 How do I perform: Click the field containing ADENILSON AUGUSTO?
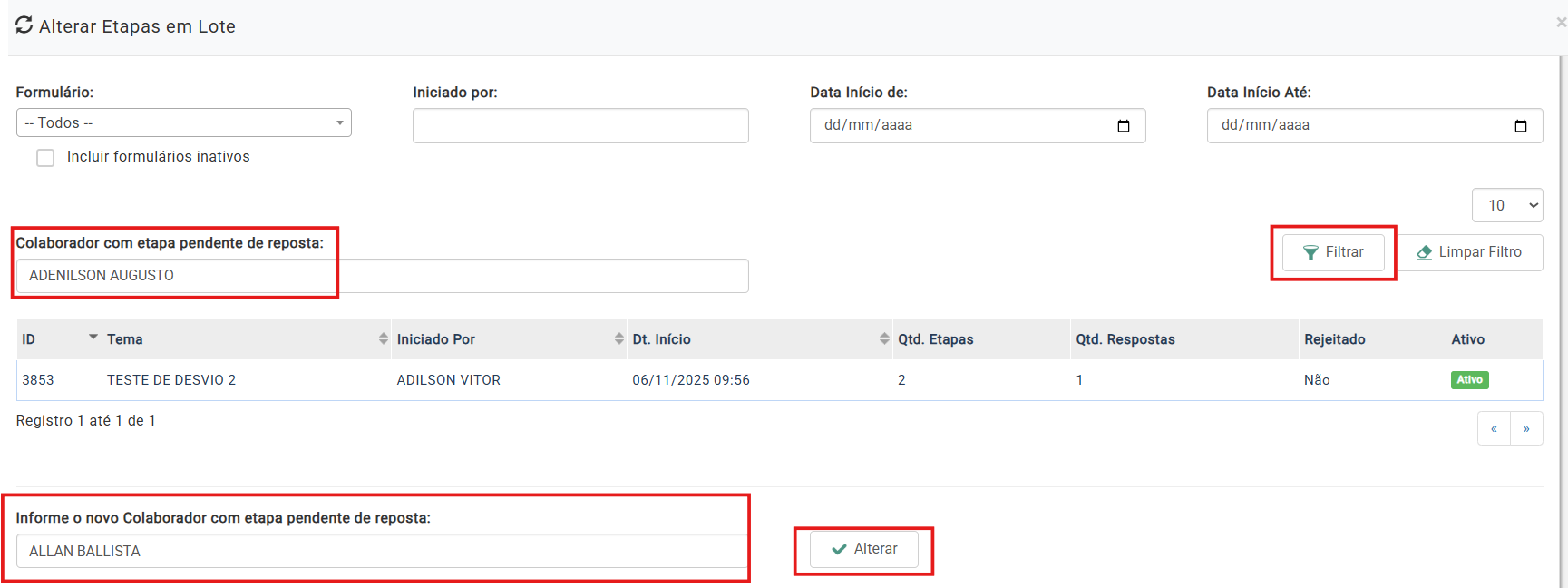click(381, 276)
